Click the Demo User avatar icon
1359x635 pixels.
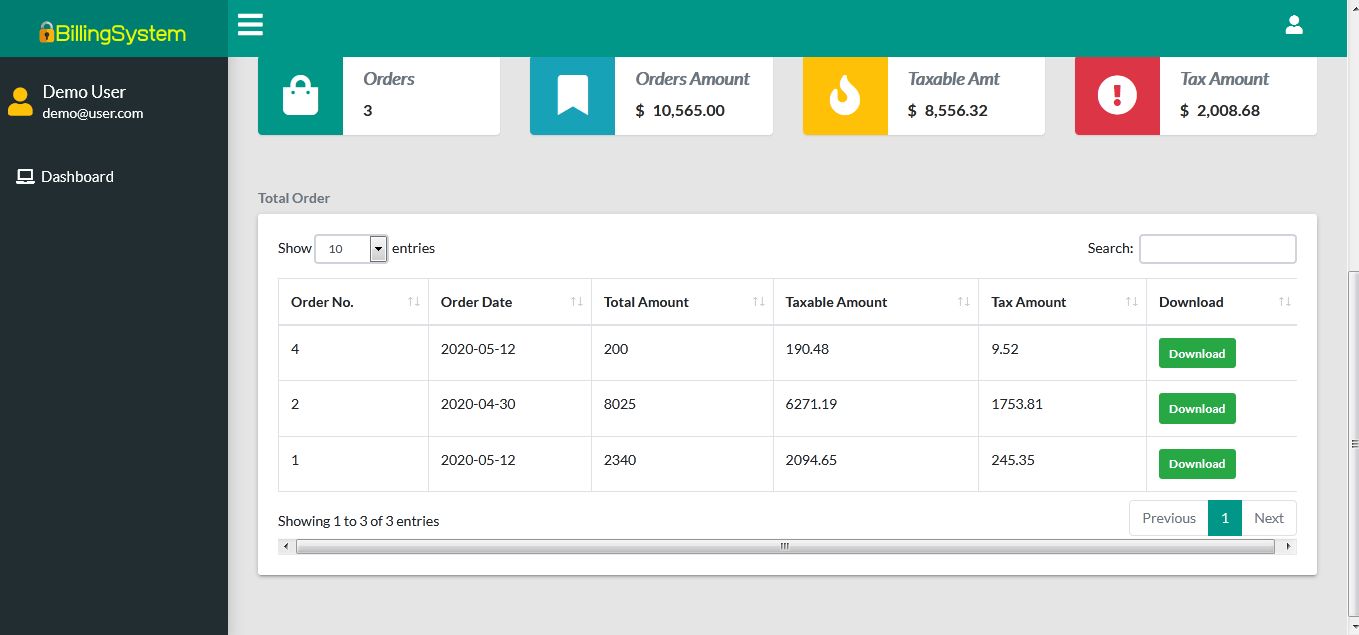20,101
